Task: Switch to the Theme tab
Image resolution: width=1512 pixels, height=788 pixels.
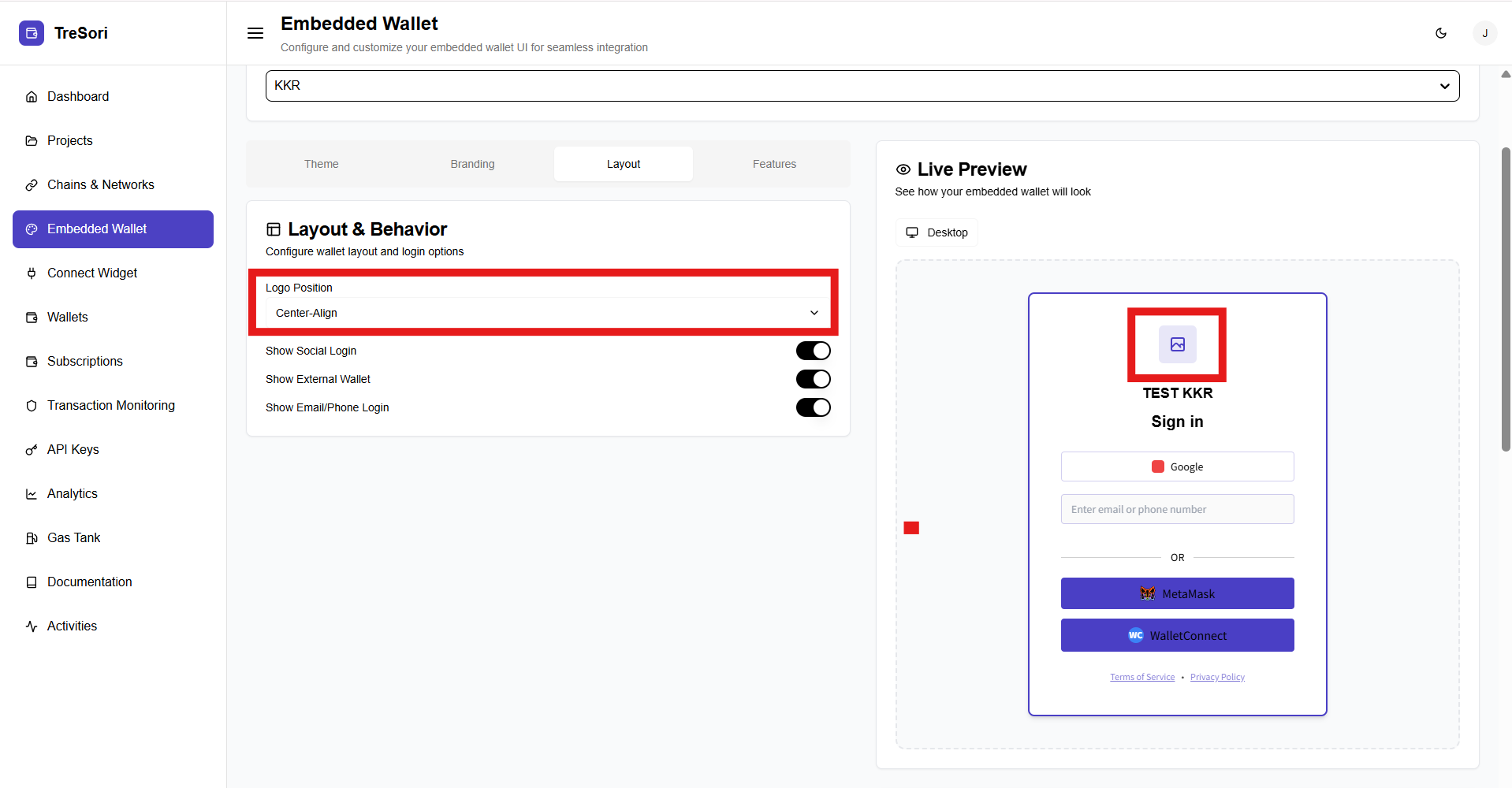Action: [322, 164]
